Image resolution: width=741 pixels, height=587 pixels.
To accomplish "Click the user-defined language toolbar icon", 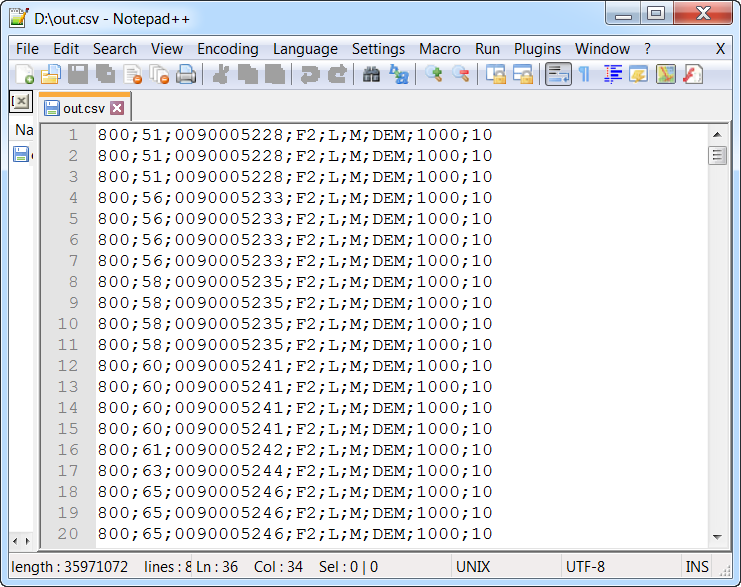I will pyautogui.click(x=638, y=75).
